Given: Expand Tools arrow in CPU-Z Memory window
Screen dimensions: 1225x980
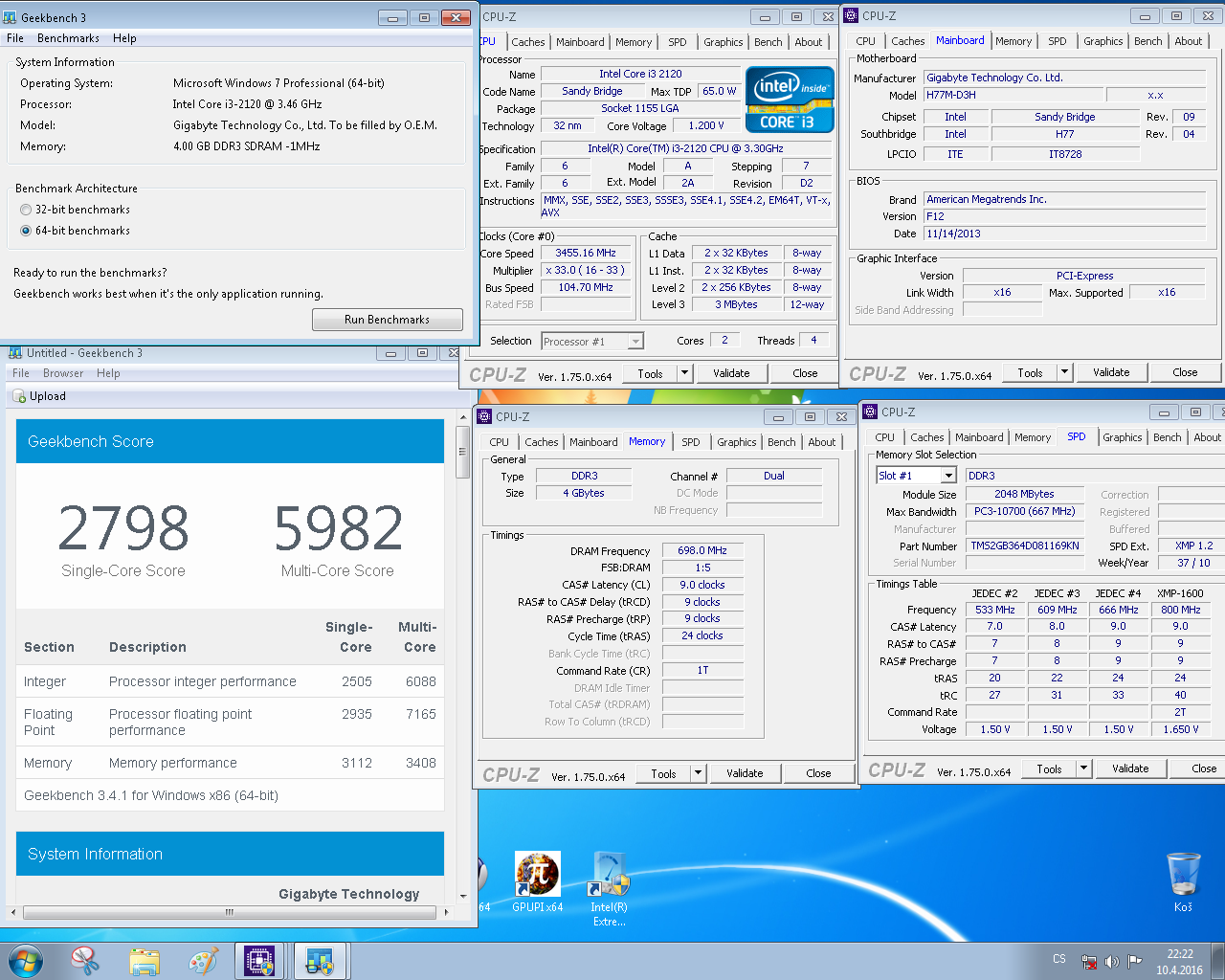Looking at the screenshot, I should click(x=698, y=773).
